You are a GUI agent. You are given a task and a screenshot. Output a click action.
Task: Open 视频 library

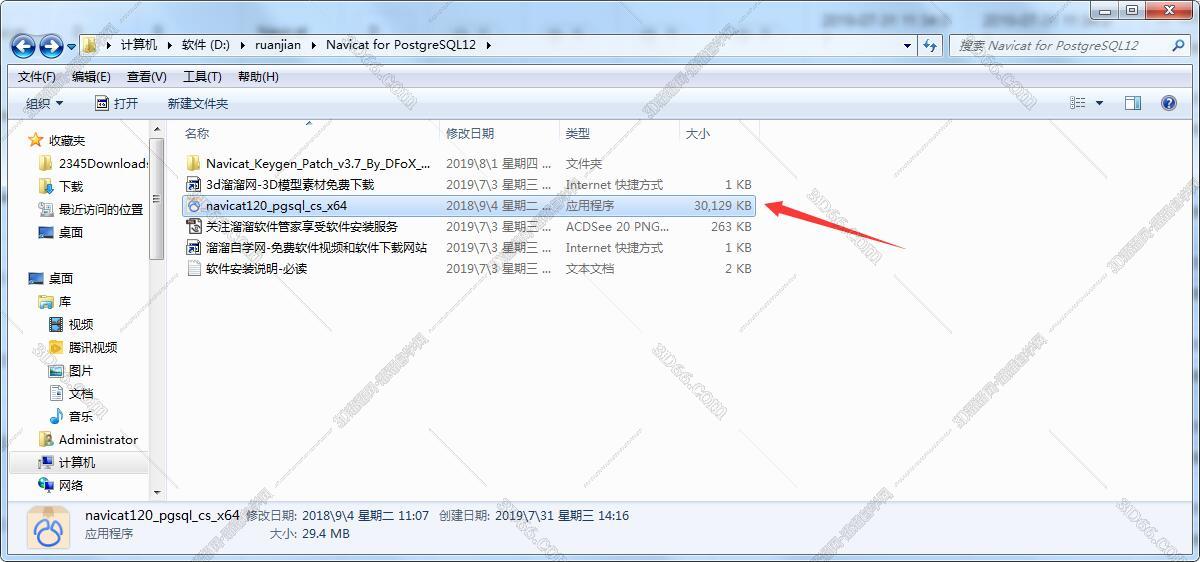tap(81, 324)
